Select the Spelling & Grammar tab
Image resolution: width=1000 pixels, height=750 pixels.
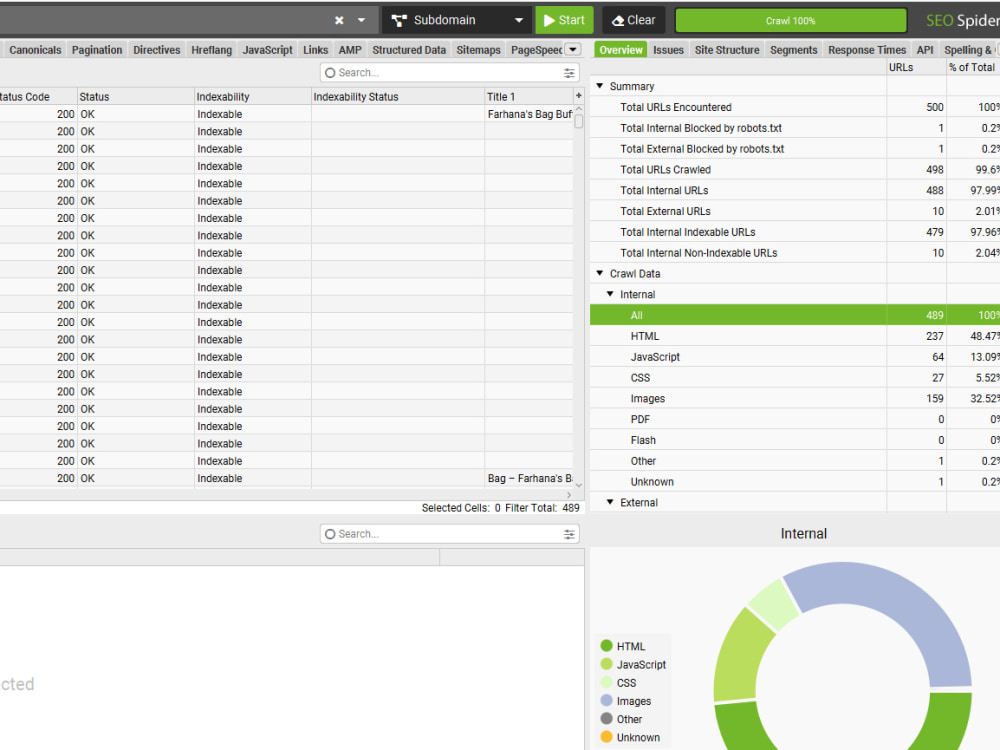pos(969,50)
